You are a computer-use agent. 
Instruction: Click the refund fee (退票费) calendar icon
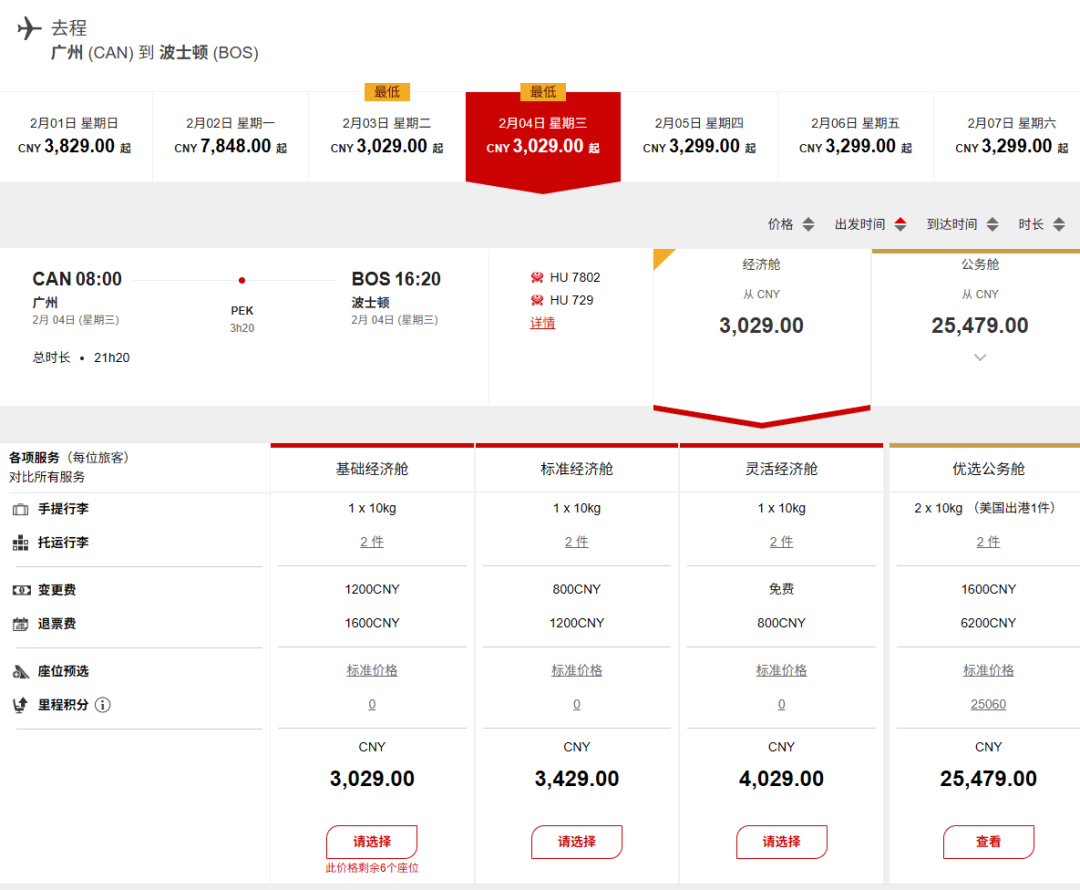[x=20, y=624]
